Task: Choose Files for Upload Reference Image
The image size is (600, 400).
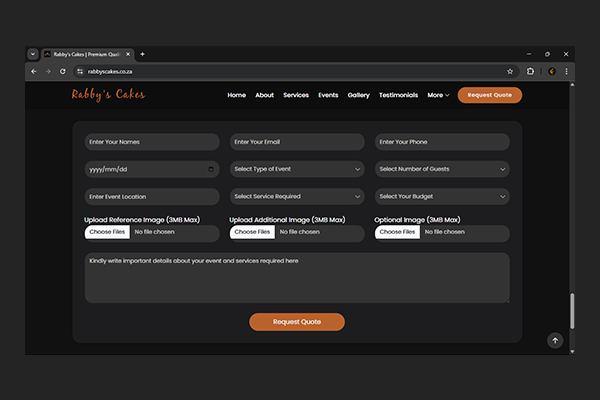Action: [107, 232]
